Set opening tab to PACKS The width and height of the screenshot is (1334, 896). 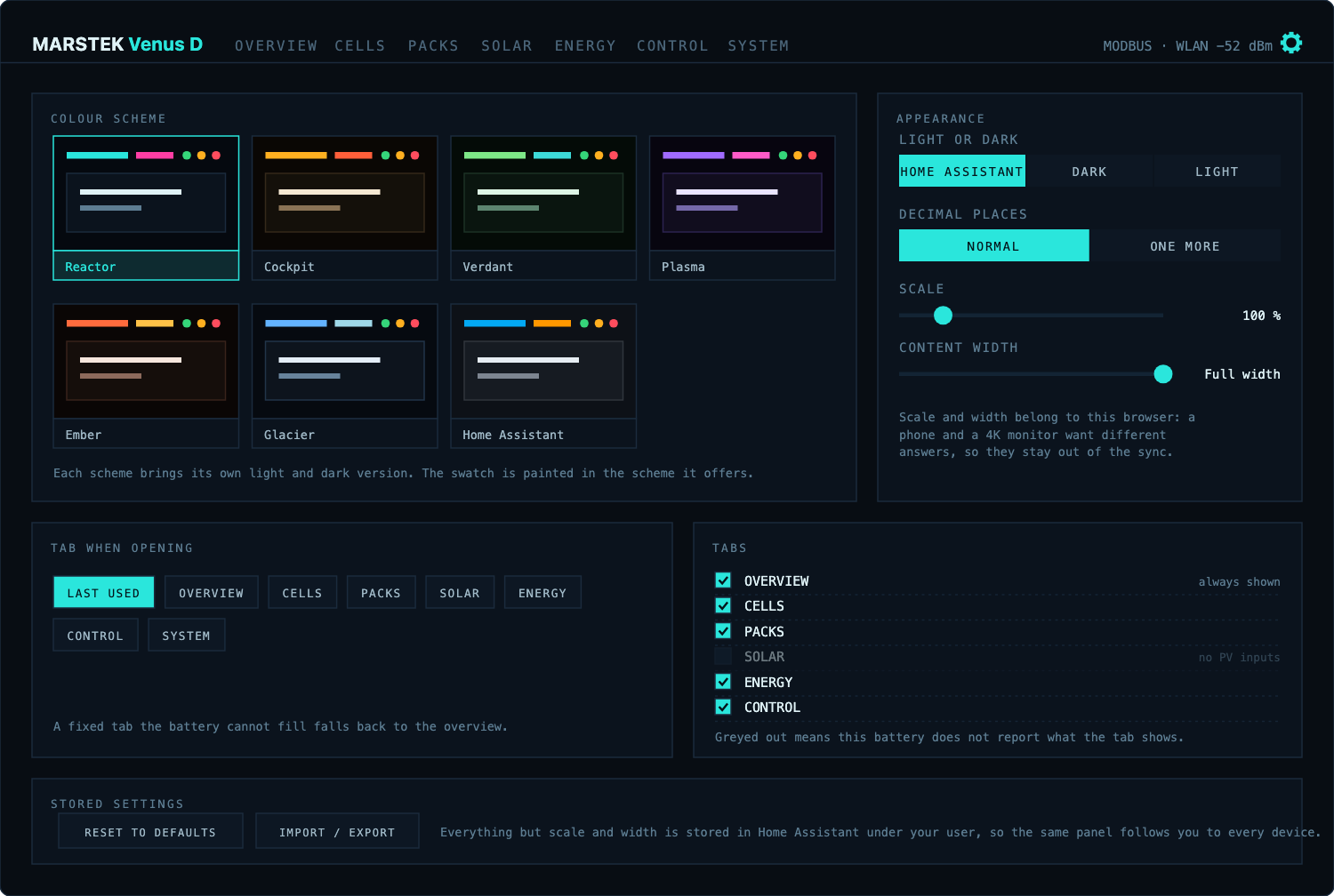point(381,593)
